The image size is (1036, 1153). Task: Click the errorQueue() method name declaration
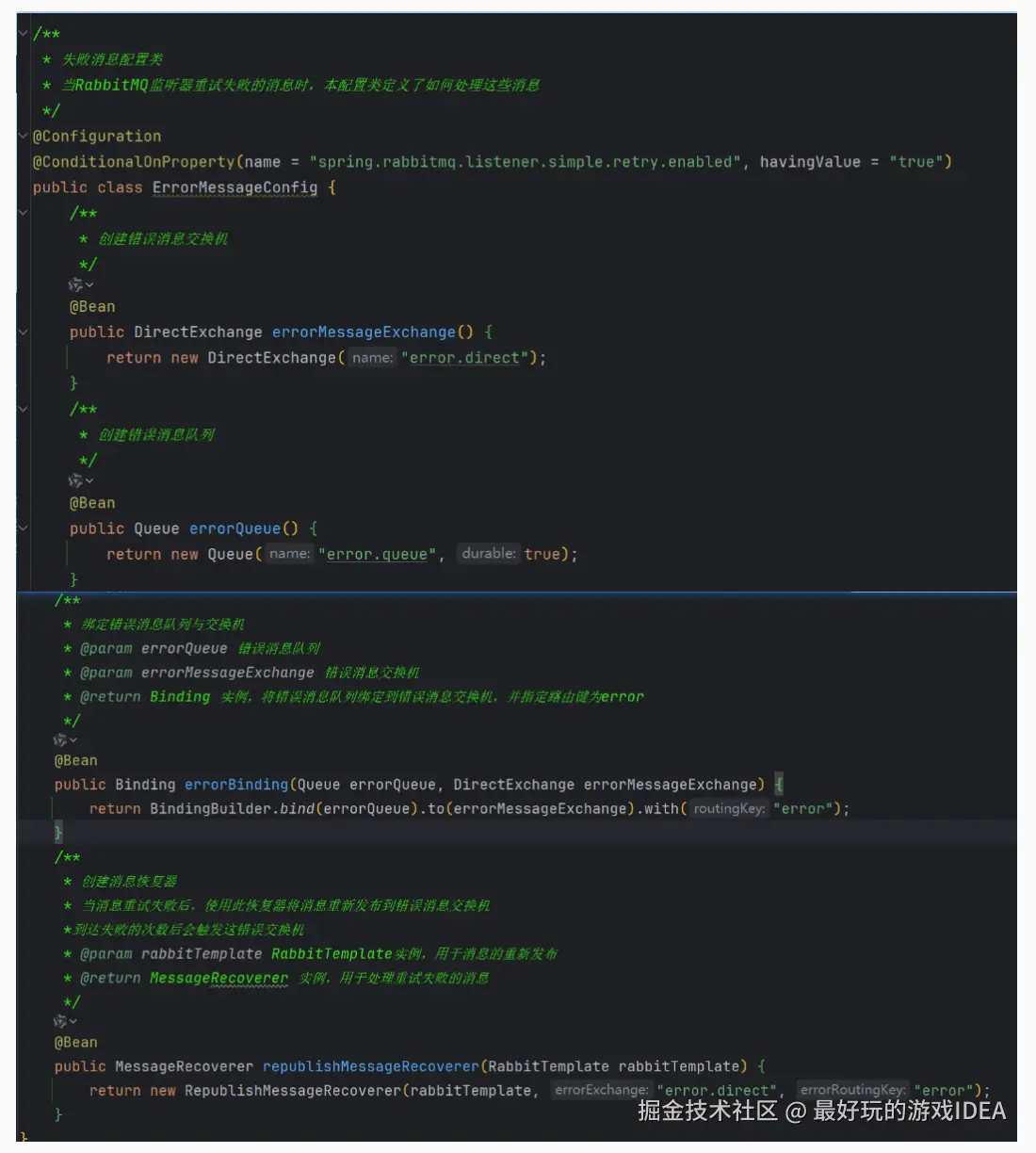pos(235,528)
